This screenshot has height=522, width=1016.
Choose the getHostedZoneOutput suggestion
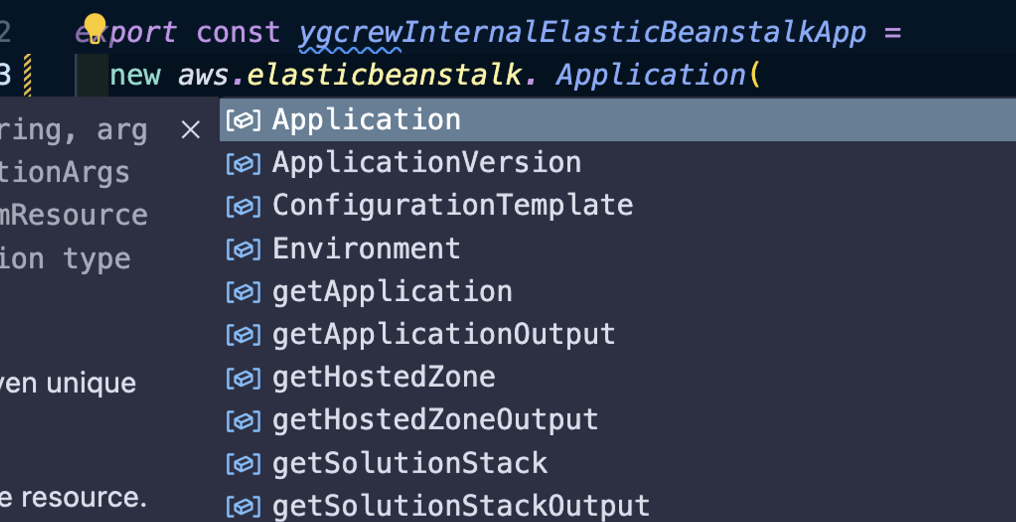coord(618,420)
